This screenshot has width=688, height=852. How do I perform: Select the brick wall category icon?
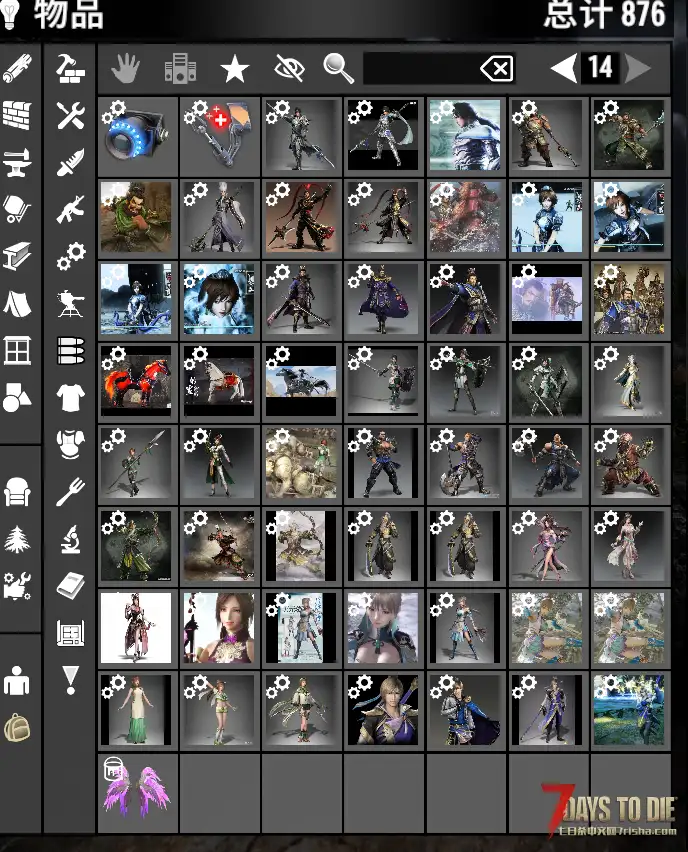tap(17, 115)
